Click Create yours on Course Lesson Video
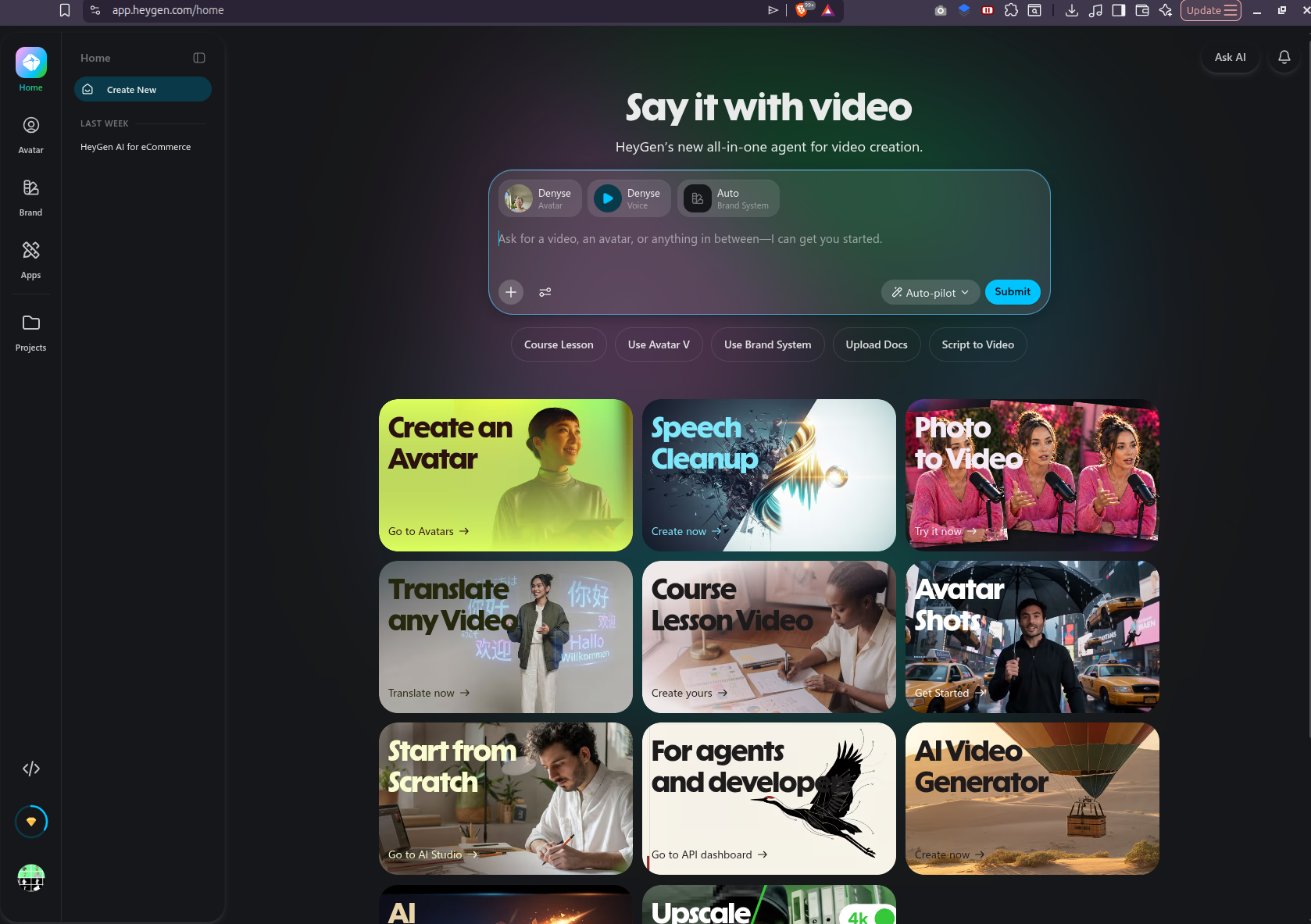The width and height of the screenshot is (1311, 924). coord(690,693)
